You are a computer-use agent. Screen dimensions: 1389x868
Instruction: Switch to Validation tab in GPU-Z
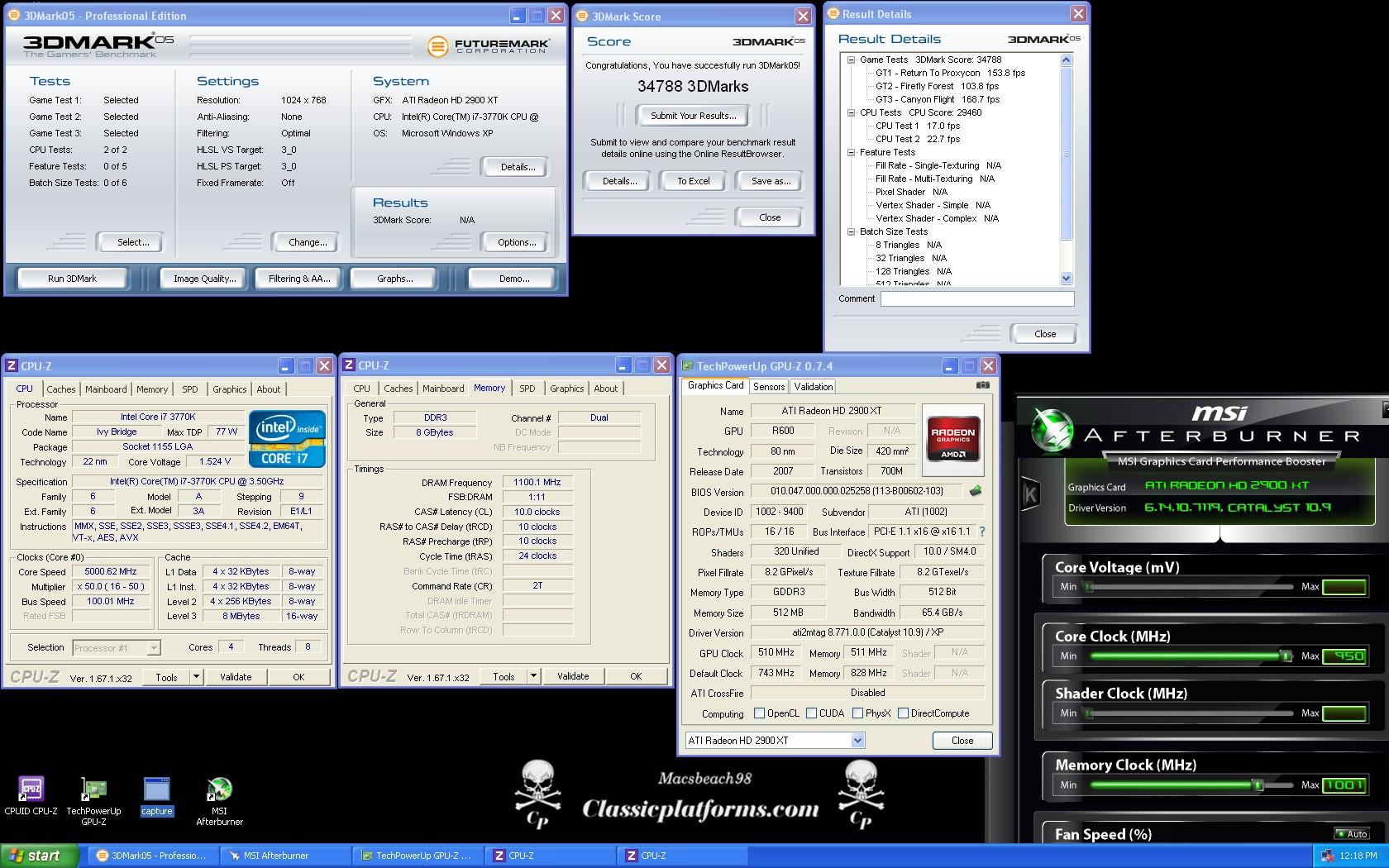click(813, 387)
